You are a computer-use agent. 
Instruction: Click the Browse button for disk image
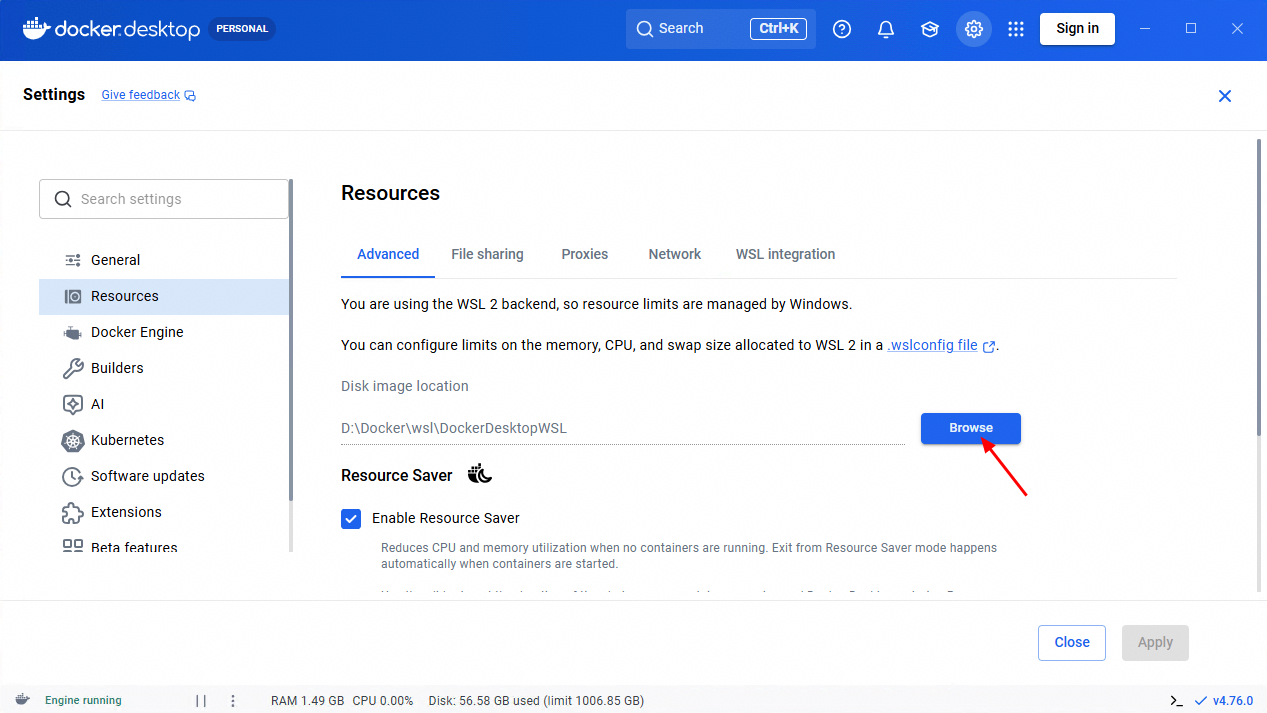click(x=971, y=428)
